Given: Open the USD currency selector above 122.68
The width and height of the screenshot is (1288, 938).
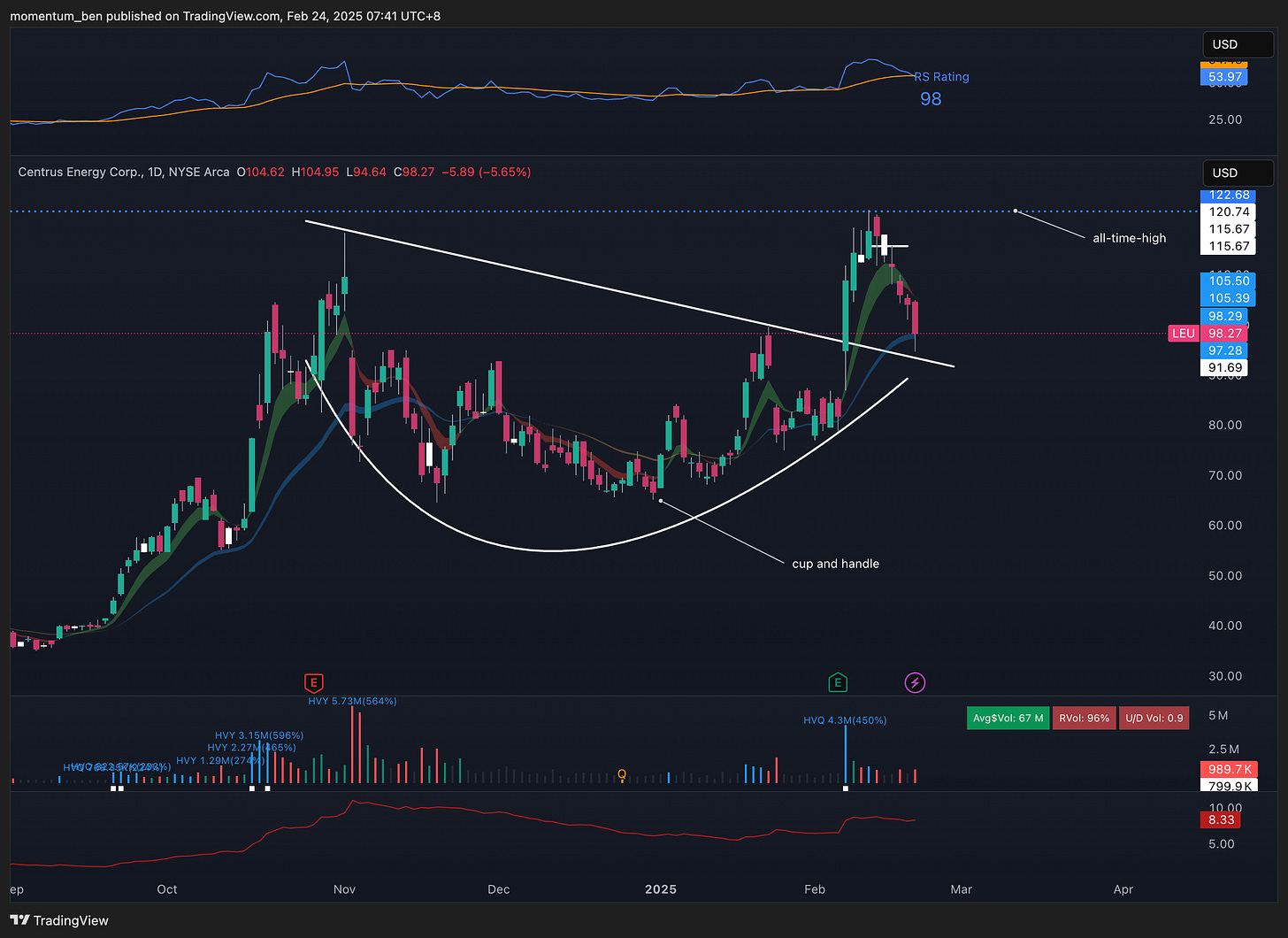Looking at the screenshot, I should tap(1237, 173).
